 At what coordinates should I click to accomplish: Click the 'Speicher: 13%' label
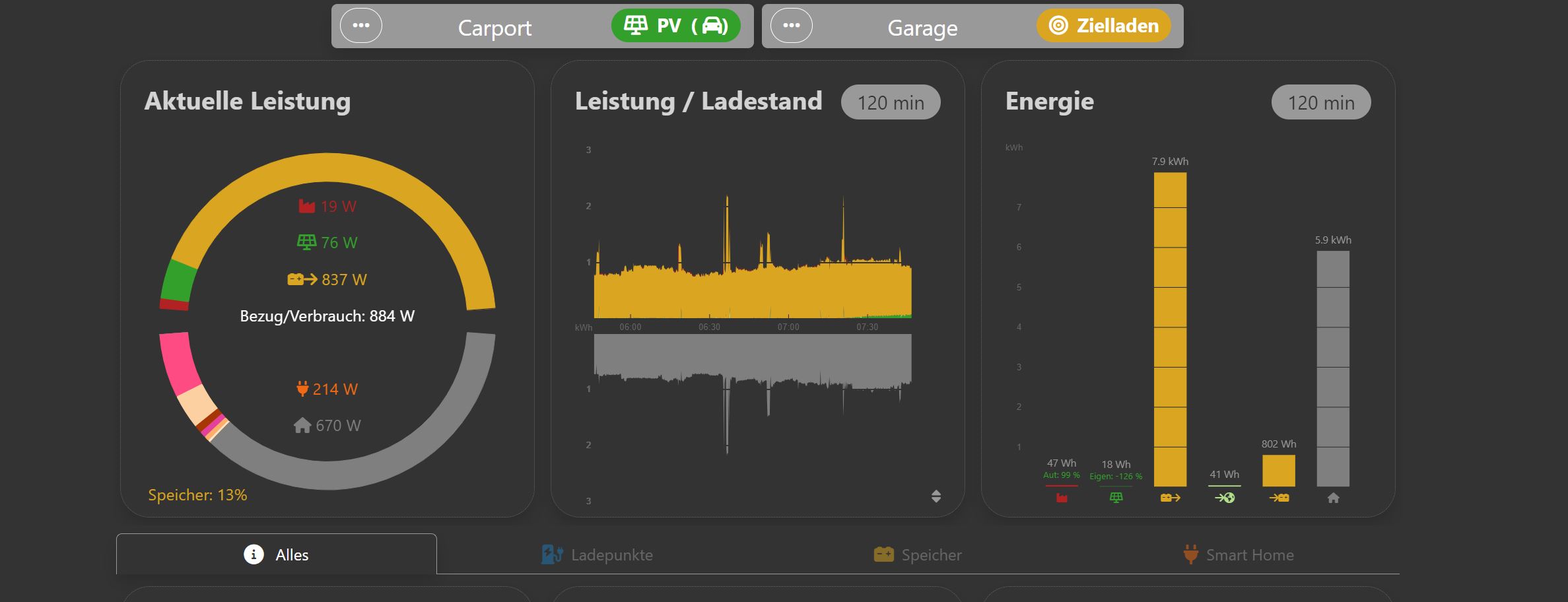coord(197,495)
